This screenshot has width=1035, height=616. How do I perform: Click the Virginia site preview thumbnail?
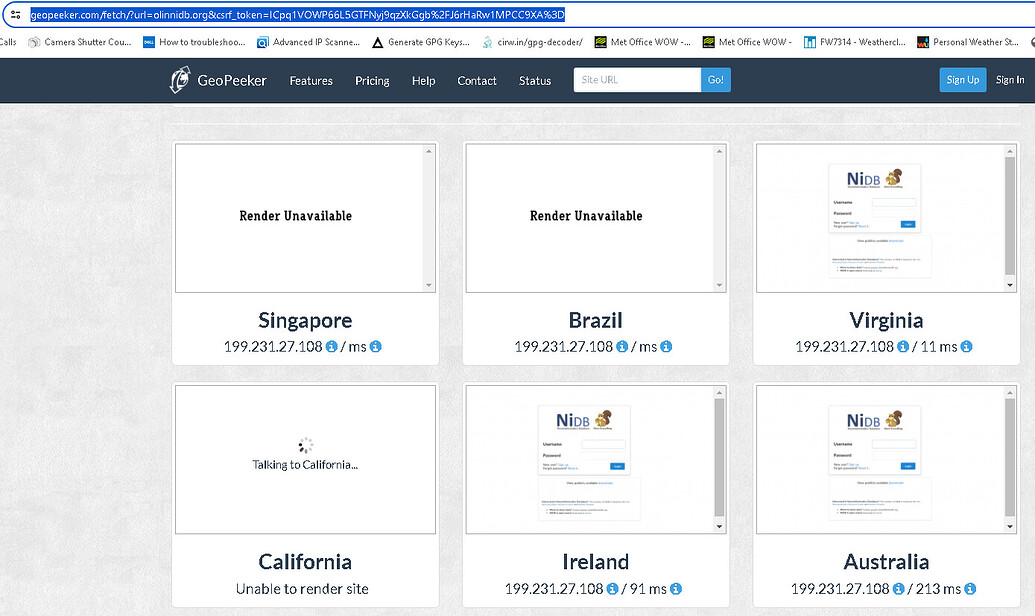coord(880,218)
